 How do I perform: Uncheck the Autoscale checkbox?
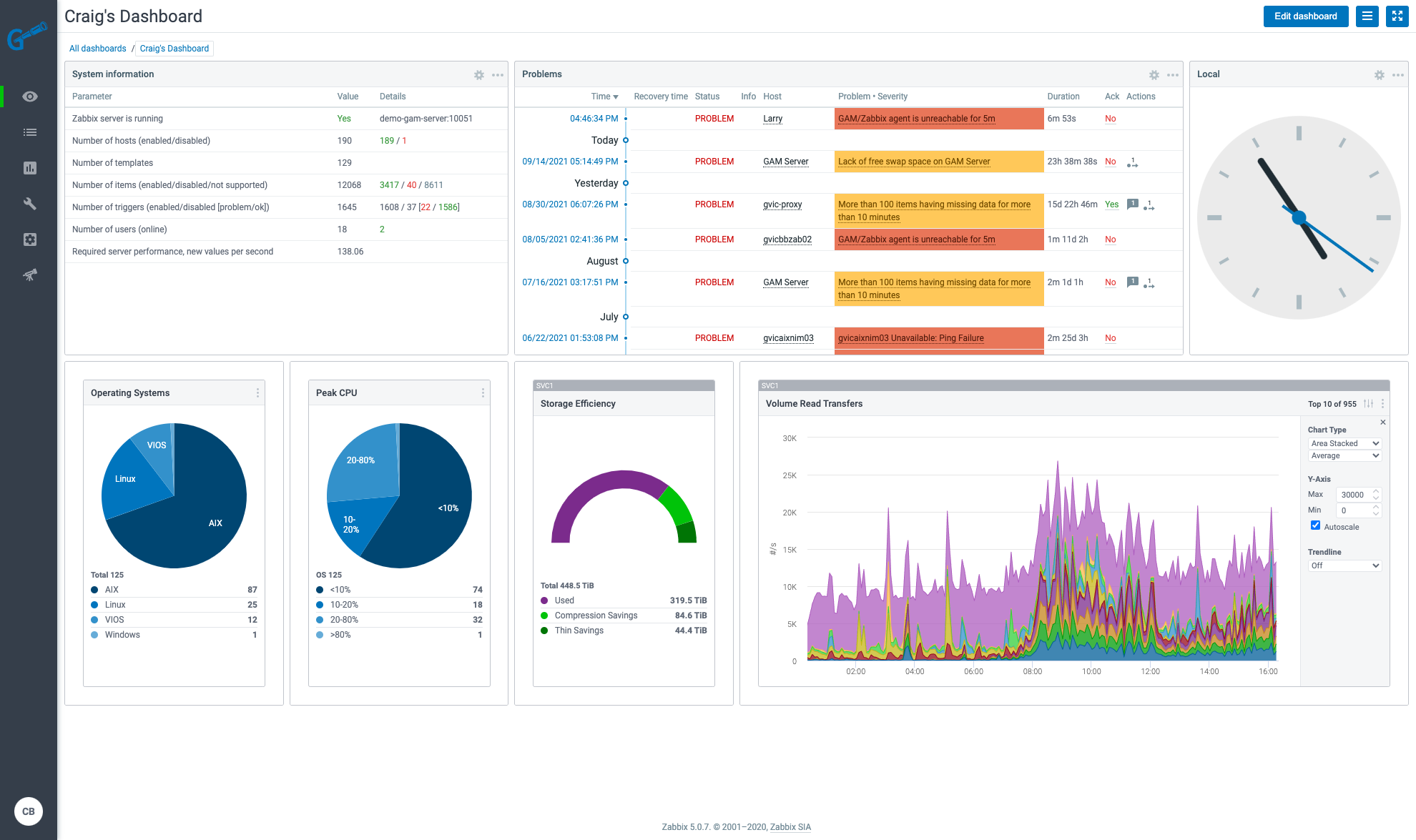click(x=1315, y=525)
